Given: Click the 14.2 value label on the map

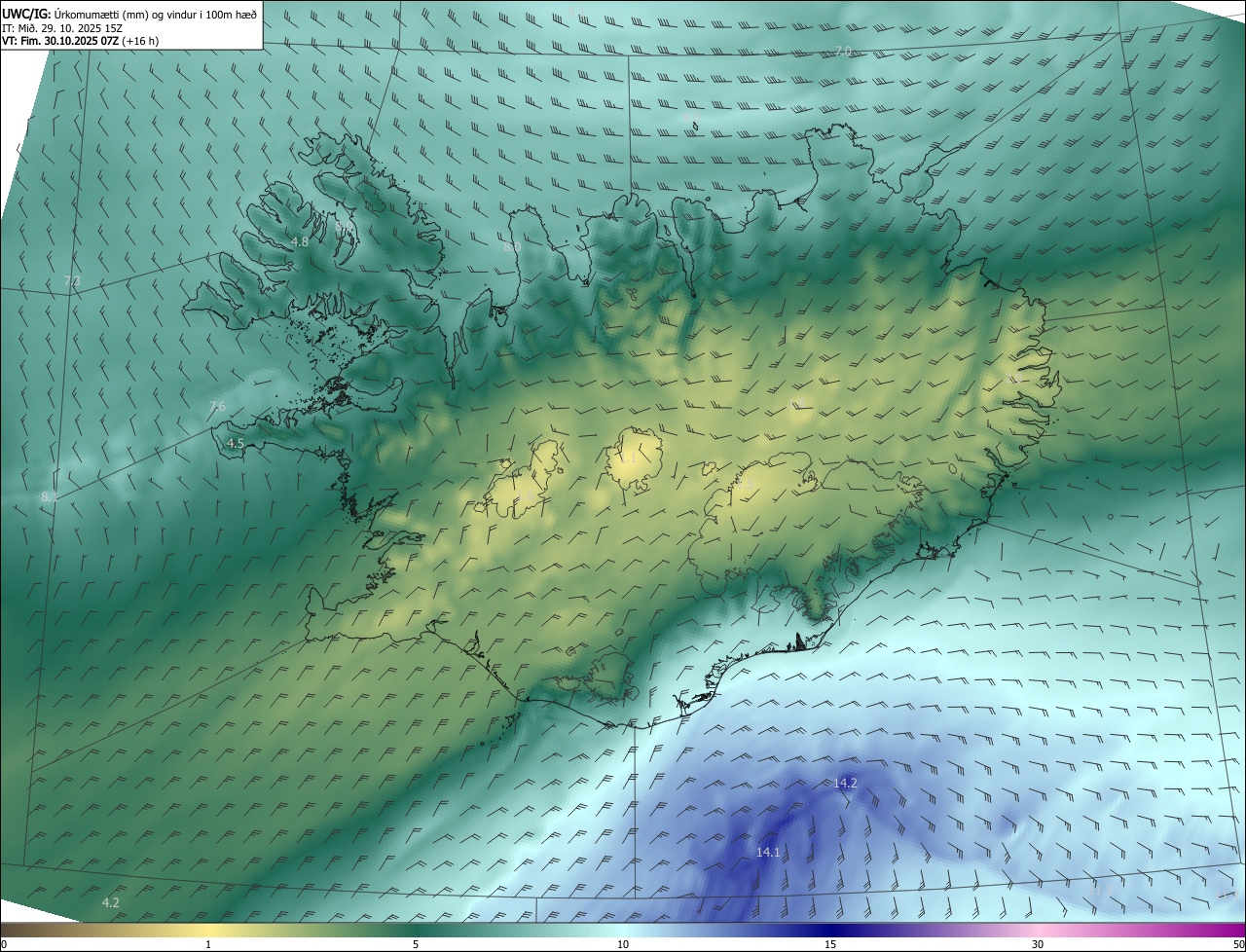Looking at the screenshot, I should click(846, 784).
